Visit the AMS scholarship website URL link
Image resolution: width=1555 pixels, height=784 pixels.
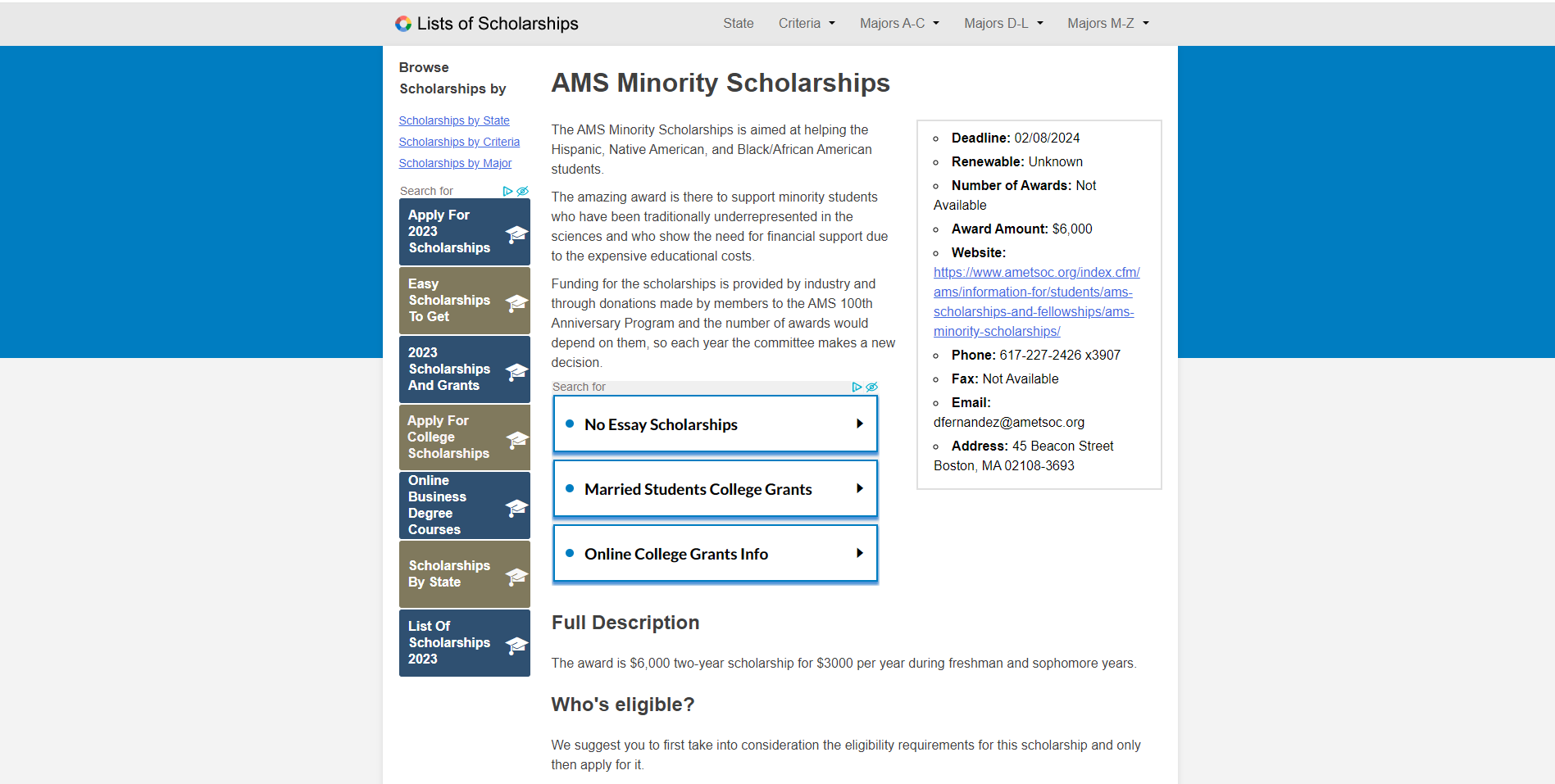click(1035, 301)
